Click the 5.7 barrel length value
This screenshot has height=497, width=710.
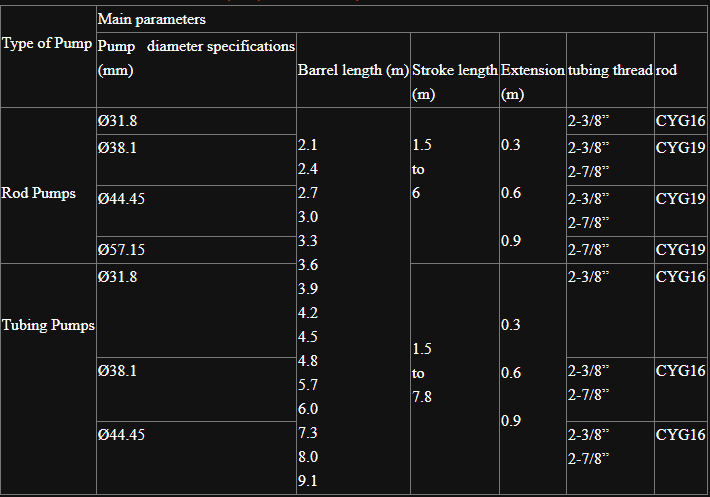pyautogui.click(x=308, y=385)
